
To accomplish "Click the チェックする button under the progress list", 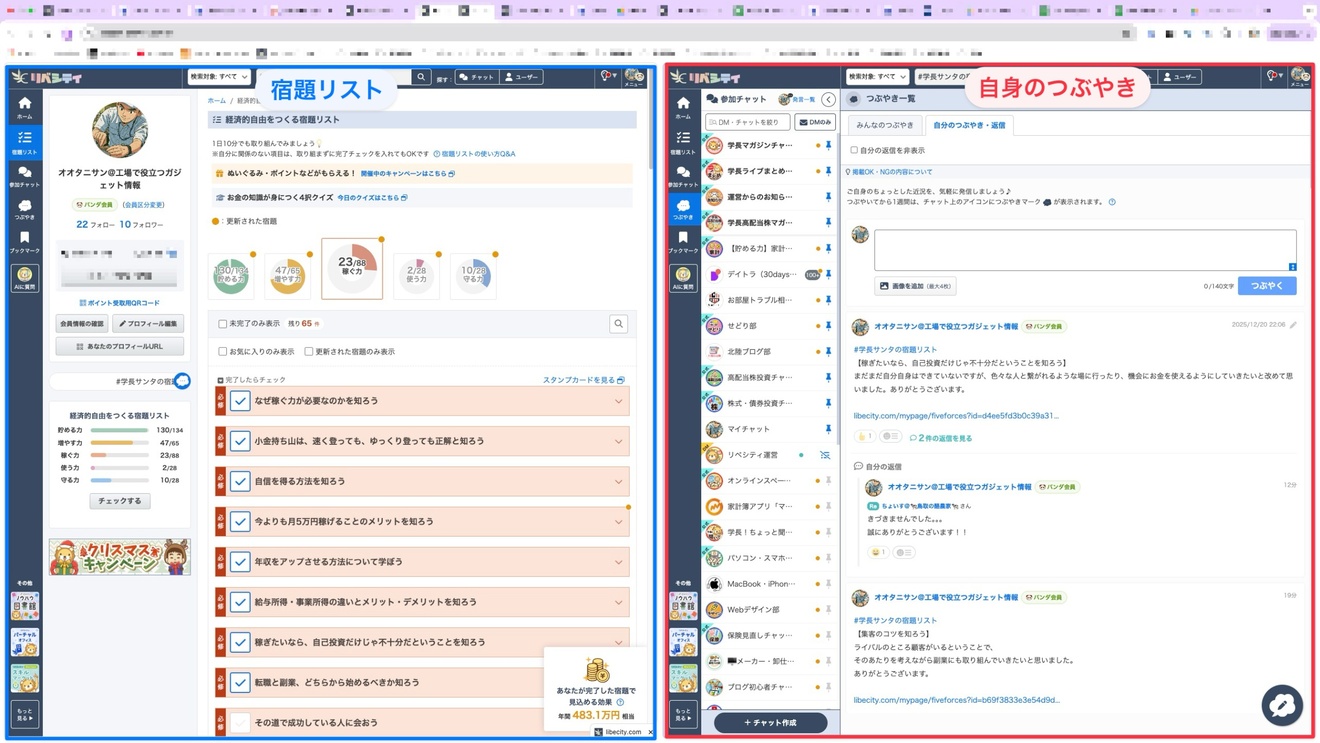I will click(118, 500).
